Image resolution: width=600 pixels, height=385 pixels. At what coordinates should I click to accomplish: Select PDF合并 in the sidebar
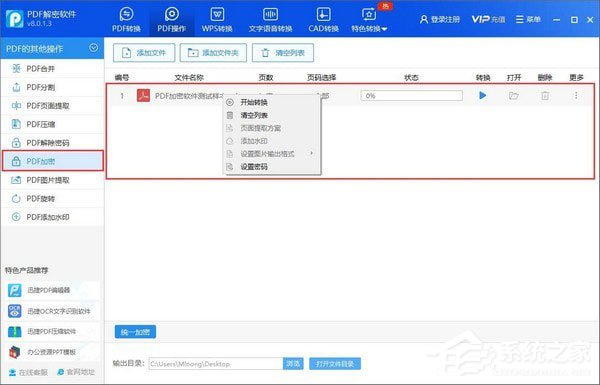[x=52, y=69]
